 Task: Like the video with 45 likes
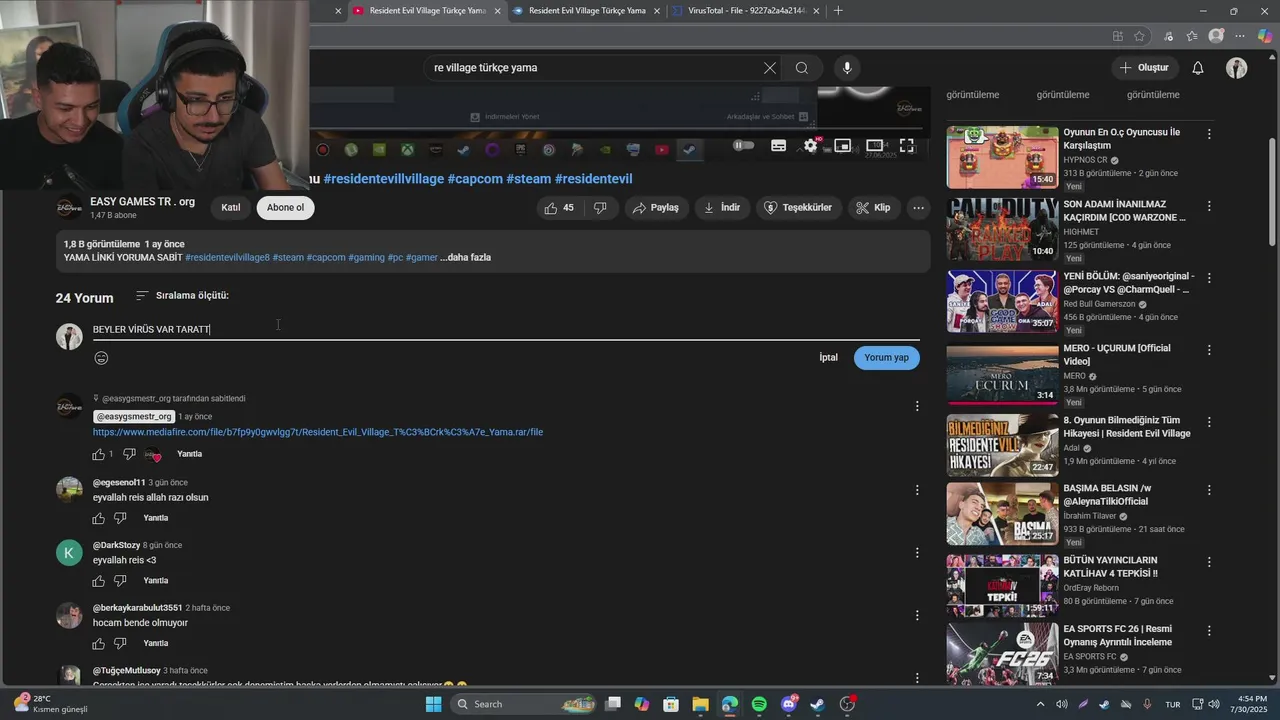(x=559, y=208)
